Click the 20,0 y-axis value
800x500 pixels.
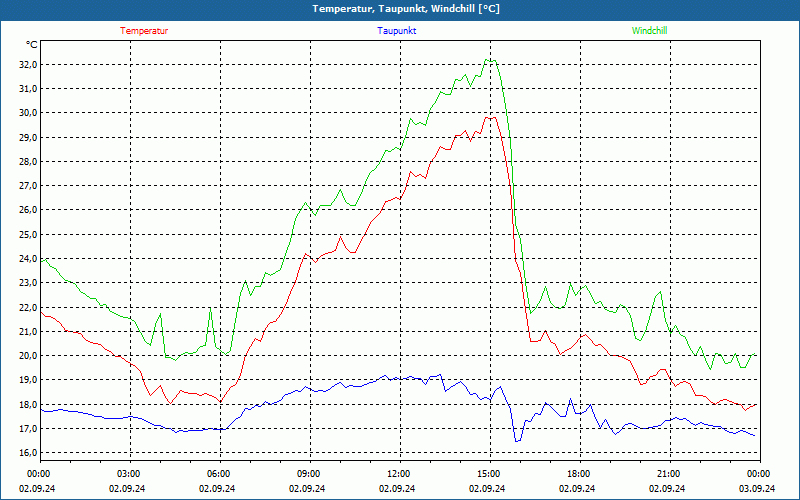[29, 356]
